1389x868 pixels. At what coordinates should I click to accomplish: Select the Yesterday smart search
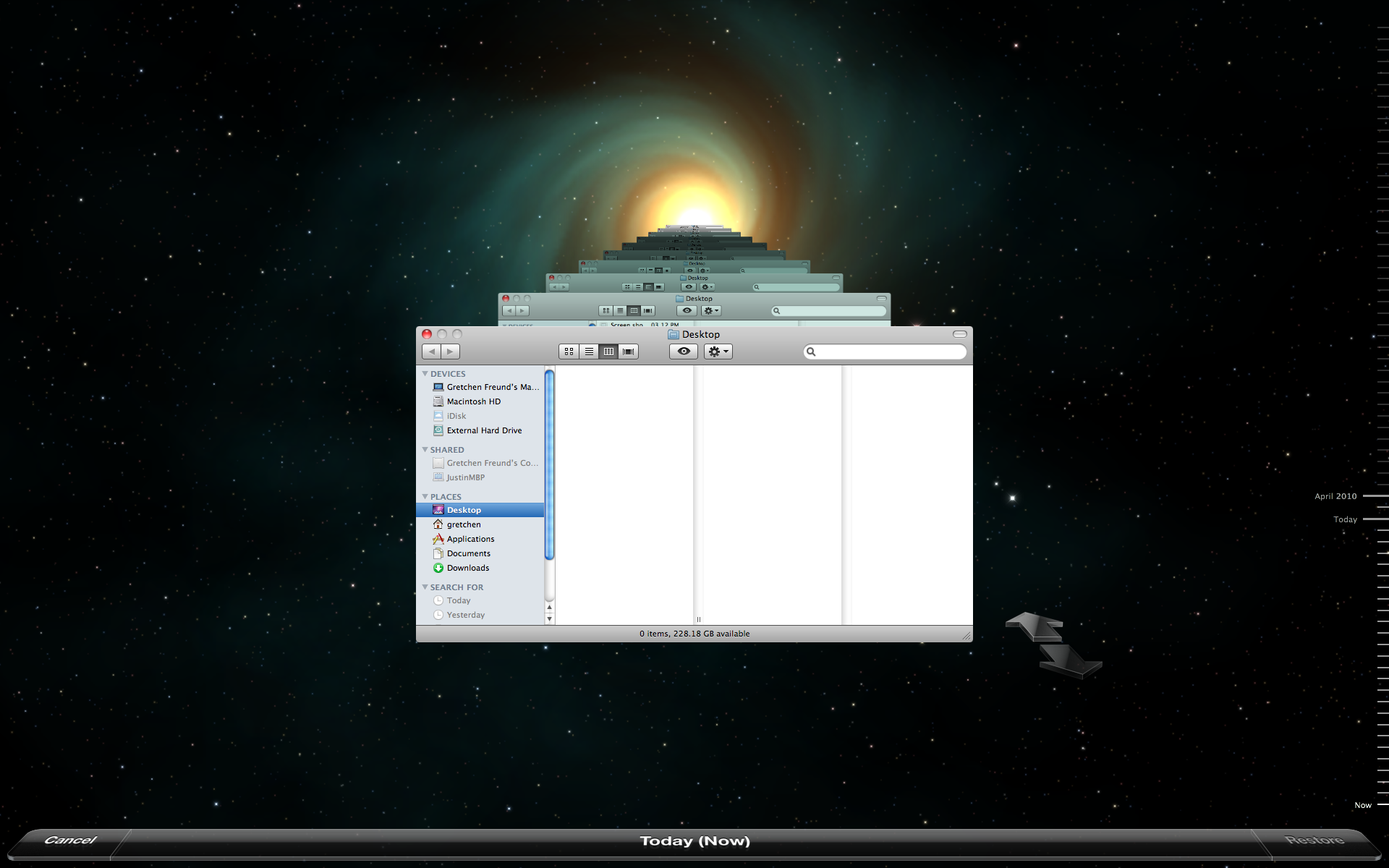point(465,615)
